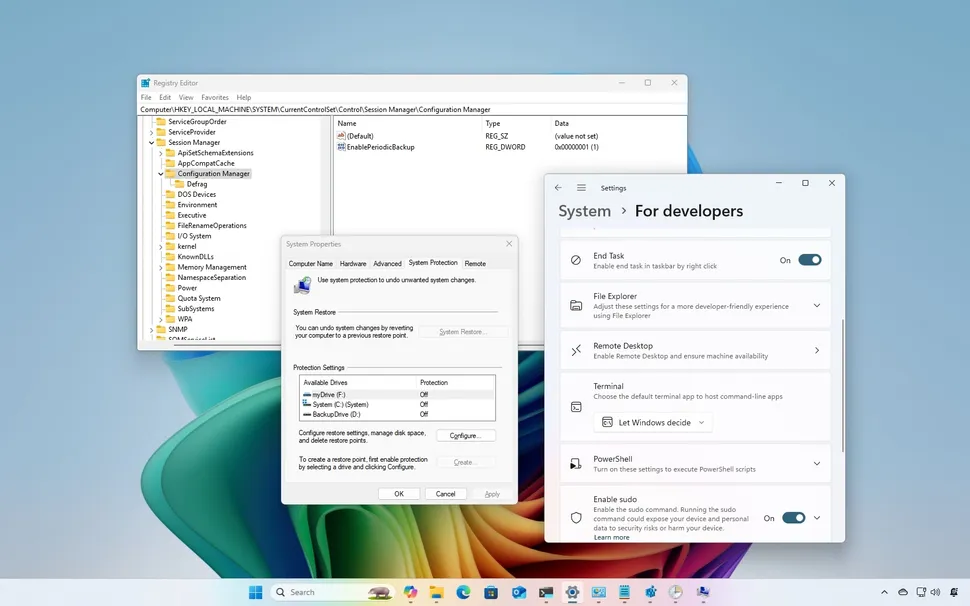Select System (C:) drive in Available Drives
Image resolution: width=970 pixels, height=606 pixels.
[x=340, y=404]
